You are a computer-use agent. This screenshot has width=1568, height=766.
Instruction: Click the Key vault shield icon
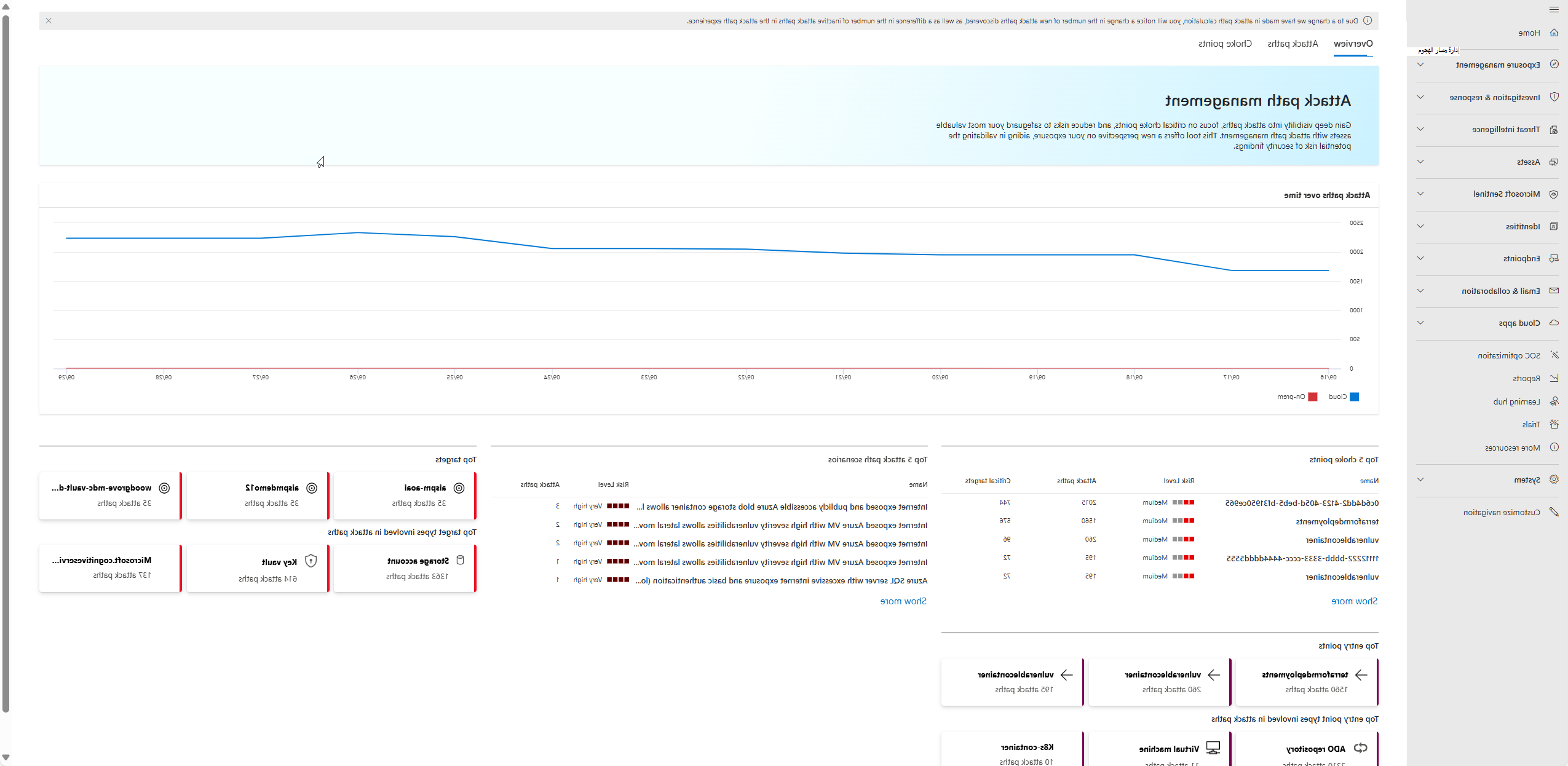[311, 561]
